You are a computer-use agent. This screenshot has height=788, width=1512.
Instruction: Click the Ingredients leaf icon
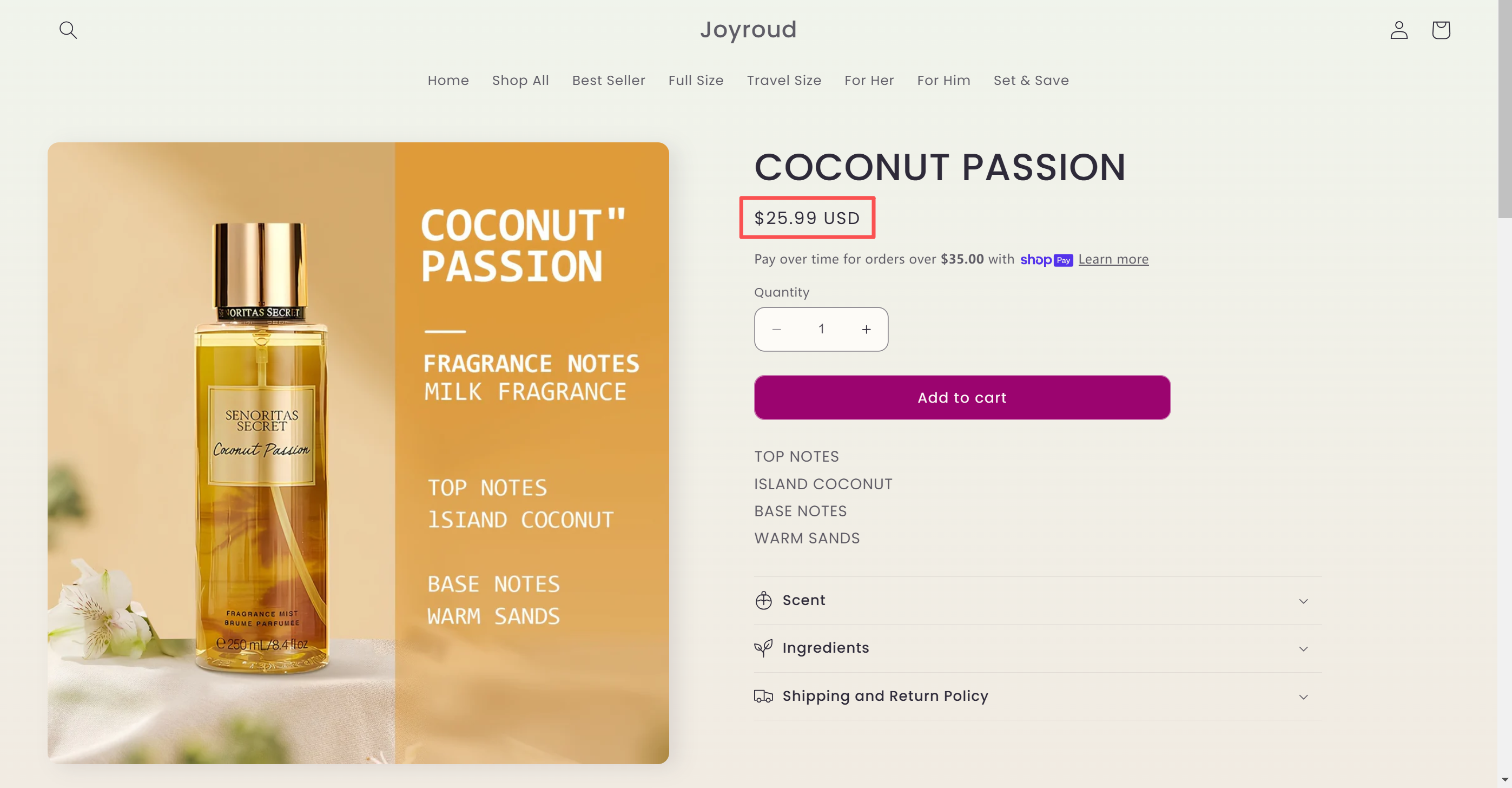(x=763, y=648)
